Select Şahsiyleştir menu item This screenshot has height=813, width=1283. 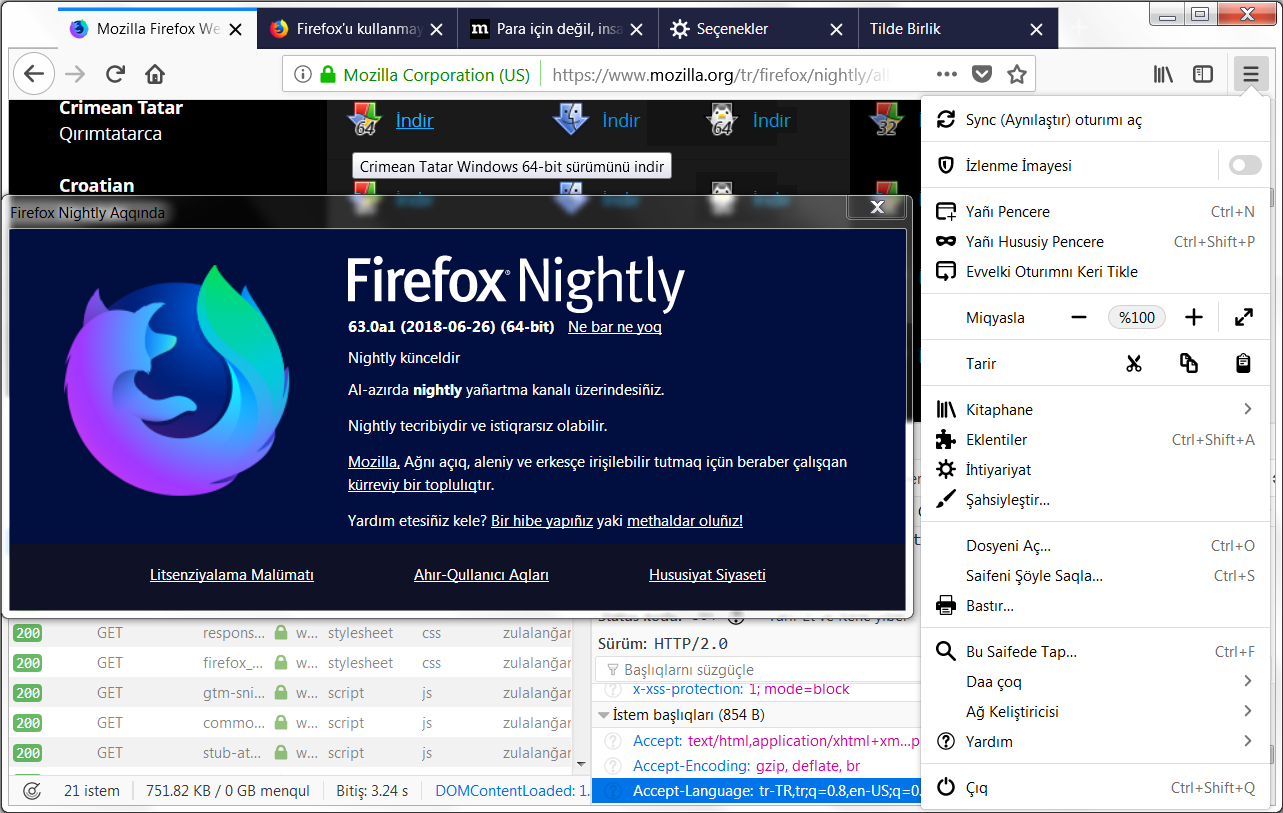point(1097,500)
